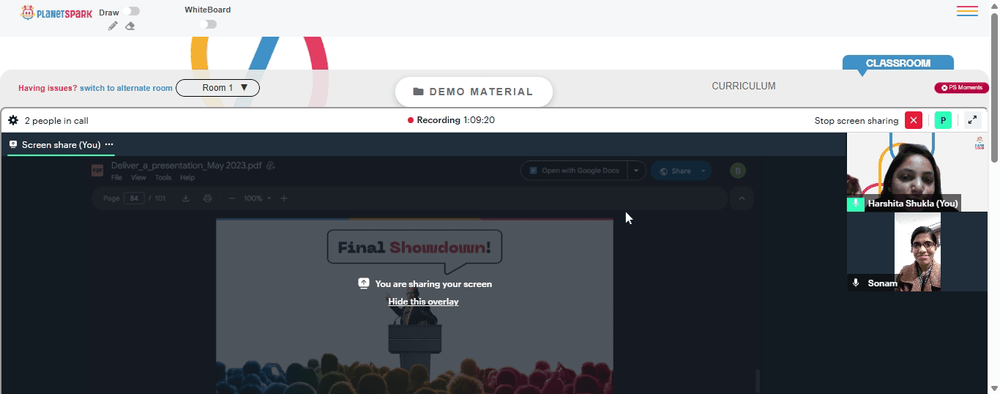Screen dimensions: 1000x394
Task: Enter fullscreen with the expand icon
Action: (x=972, y=120)
